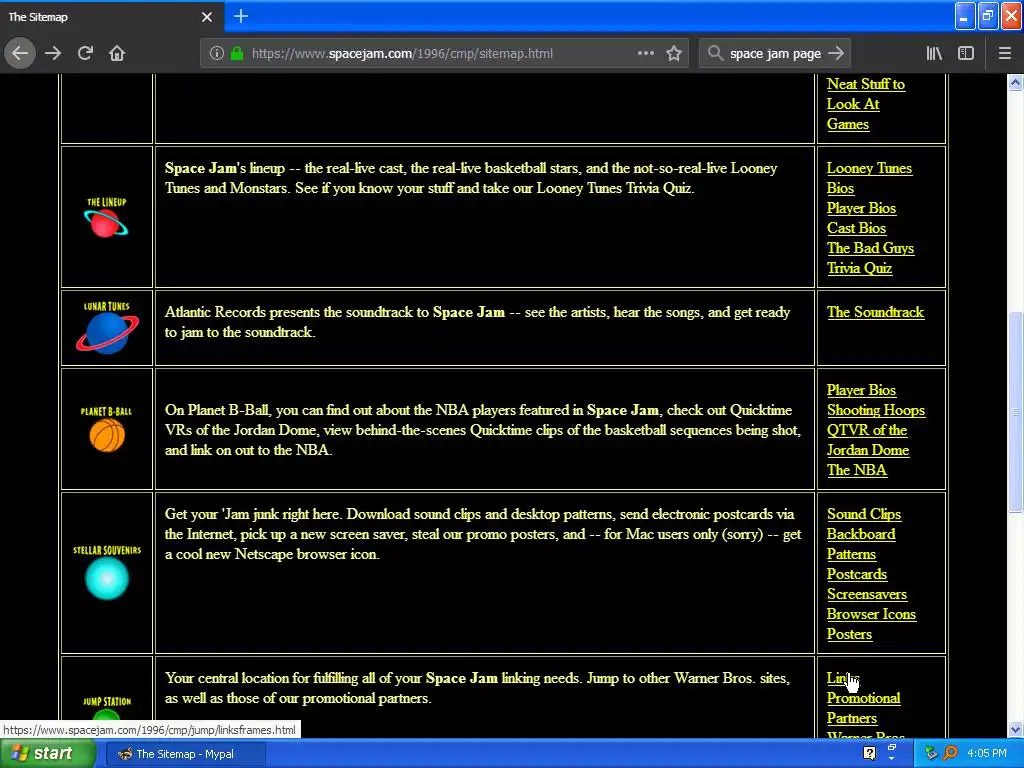
Task: Click the Lunar Tunes planet image
Action: click(x=106, y=328)
